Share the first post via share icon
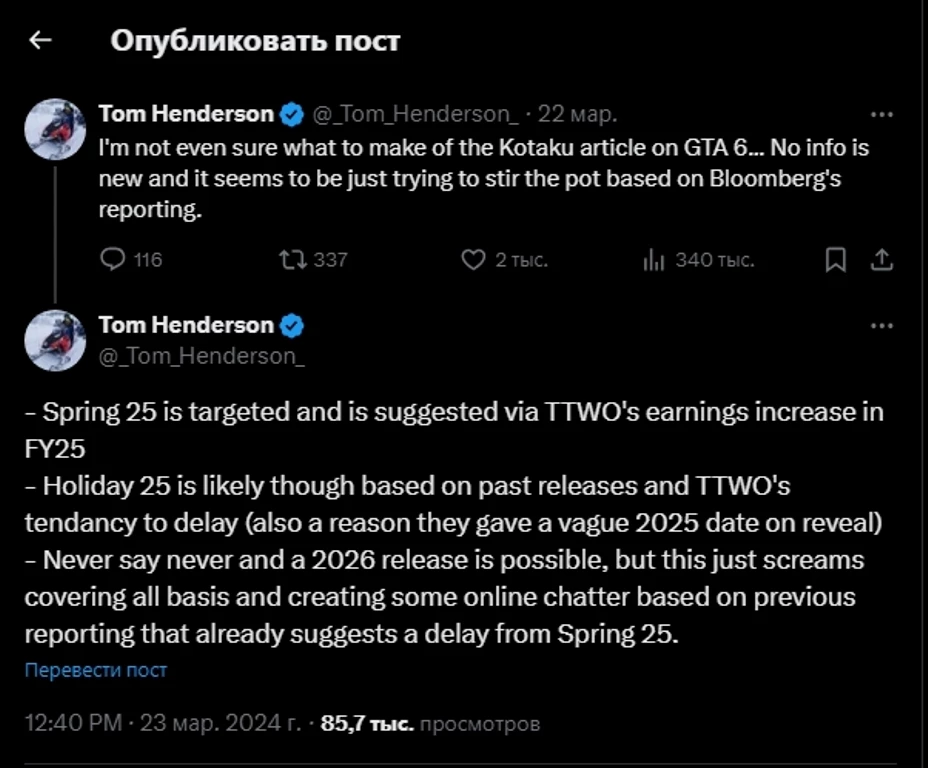Screen dimensions: 928x768 [x=881, y=260]
